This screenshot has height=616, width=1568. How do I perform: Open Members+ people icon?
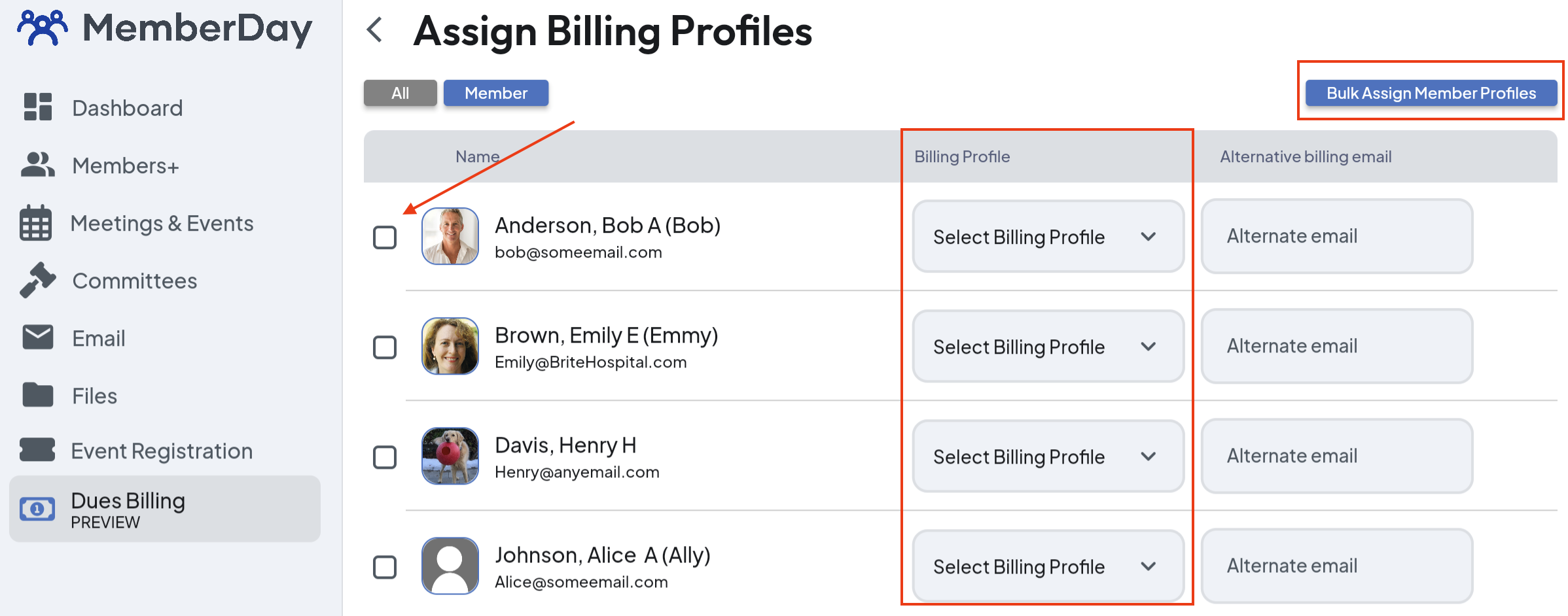37,165
